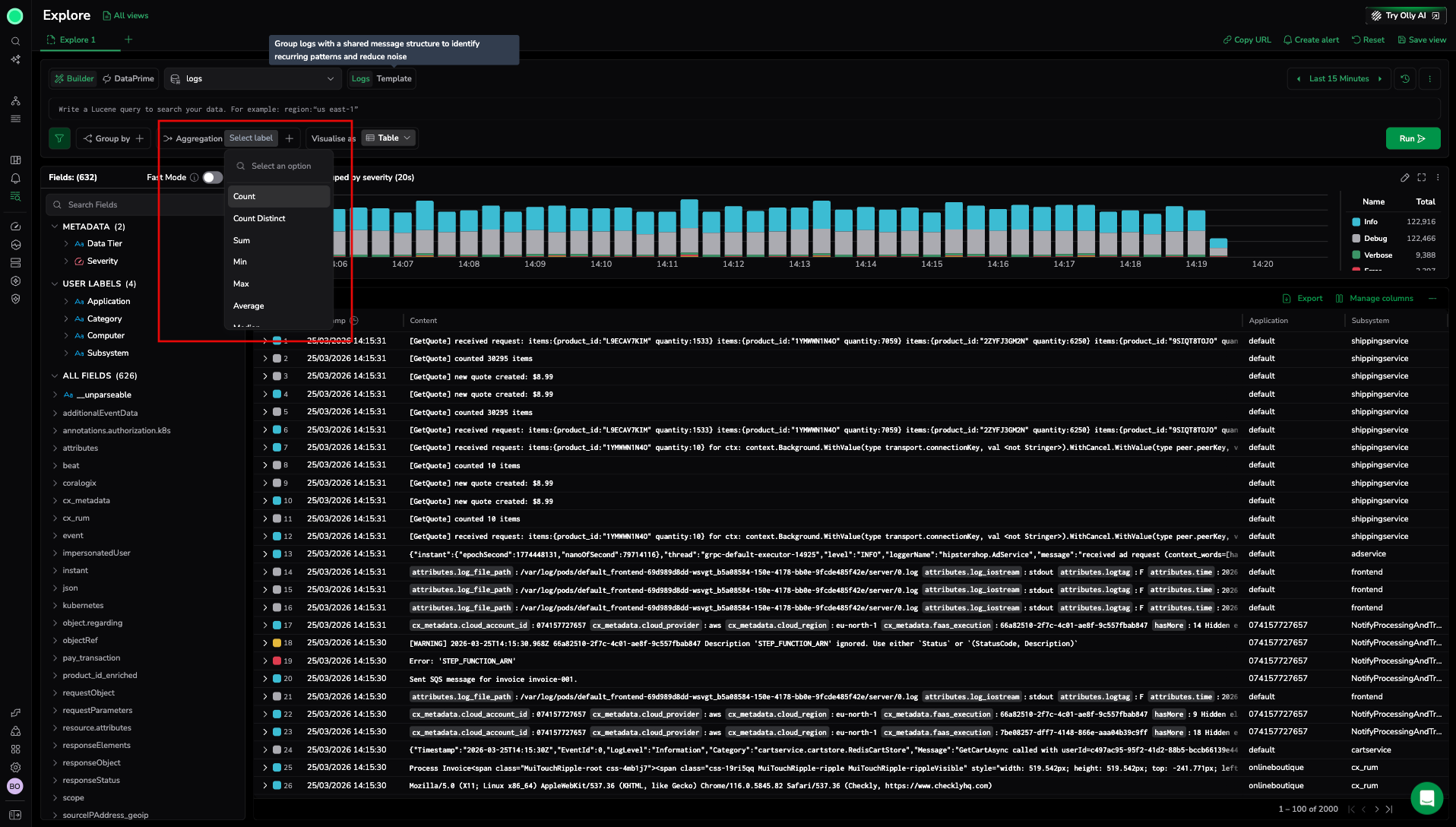Click the green filter funnel icon
Screen dimensions: 1456x827
(59, 138)
